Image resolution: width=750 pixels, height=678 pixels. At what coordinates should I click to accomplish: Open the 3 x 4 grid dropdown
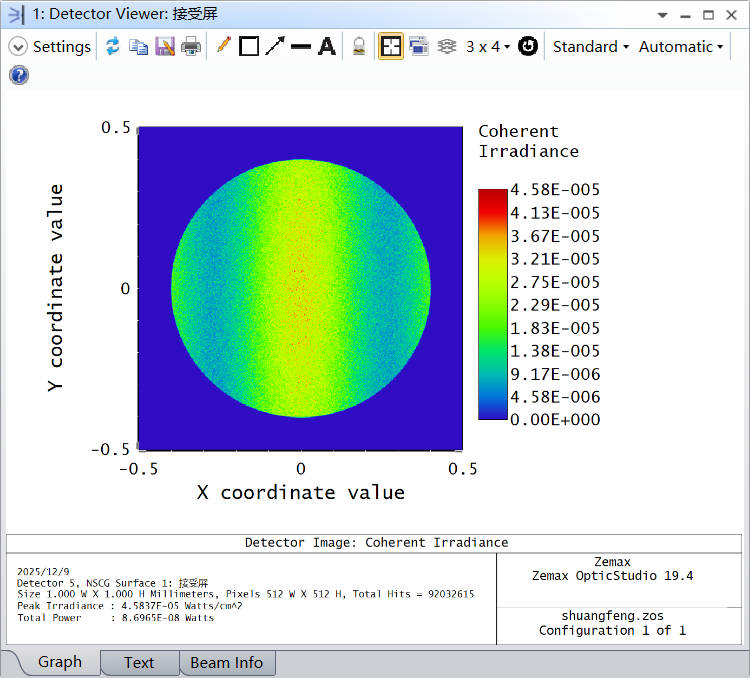tap(488, 47)
